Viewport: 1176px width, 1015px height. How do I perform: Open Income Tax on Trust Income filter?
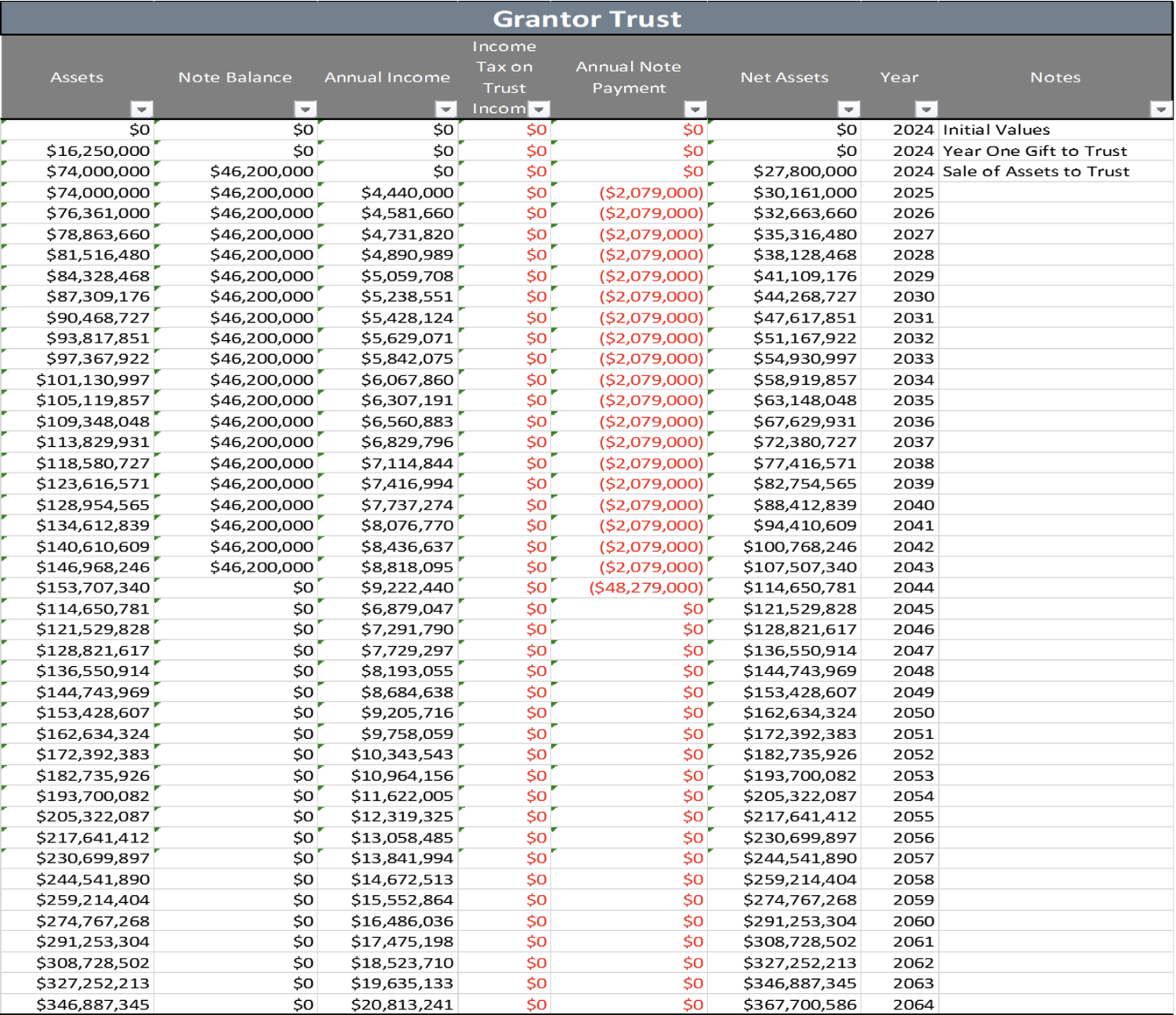pos(538,109)
